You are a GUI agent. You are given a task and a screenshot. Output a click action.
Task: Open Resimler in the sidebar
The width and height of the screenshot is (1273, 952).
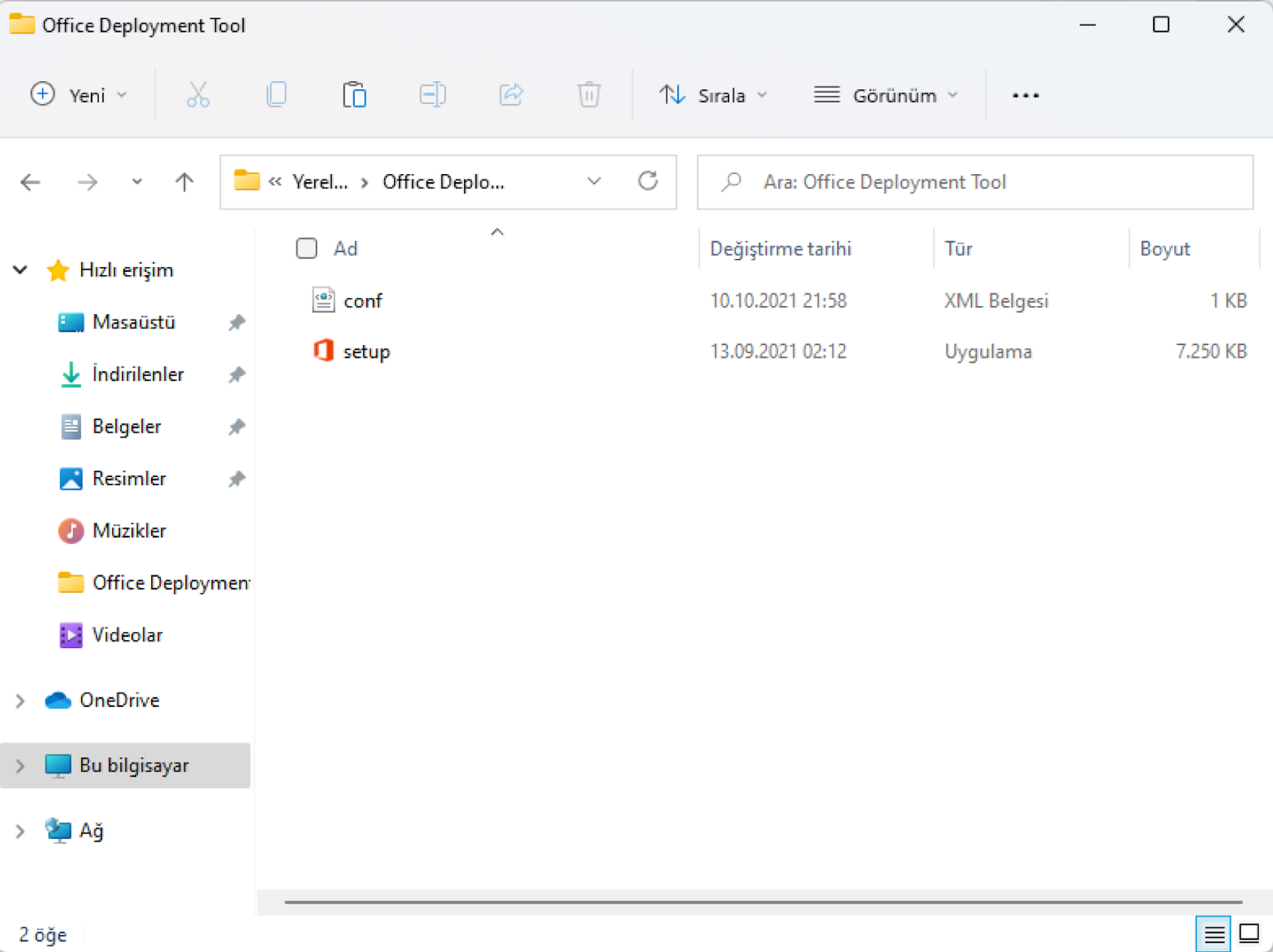(x=129, y=479)
